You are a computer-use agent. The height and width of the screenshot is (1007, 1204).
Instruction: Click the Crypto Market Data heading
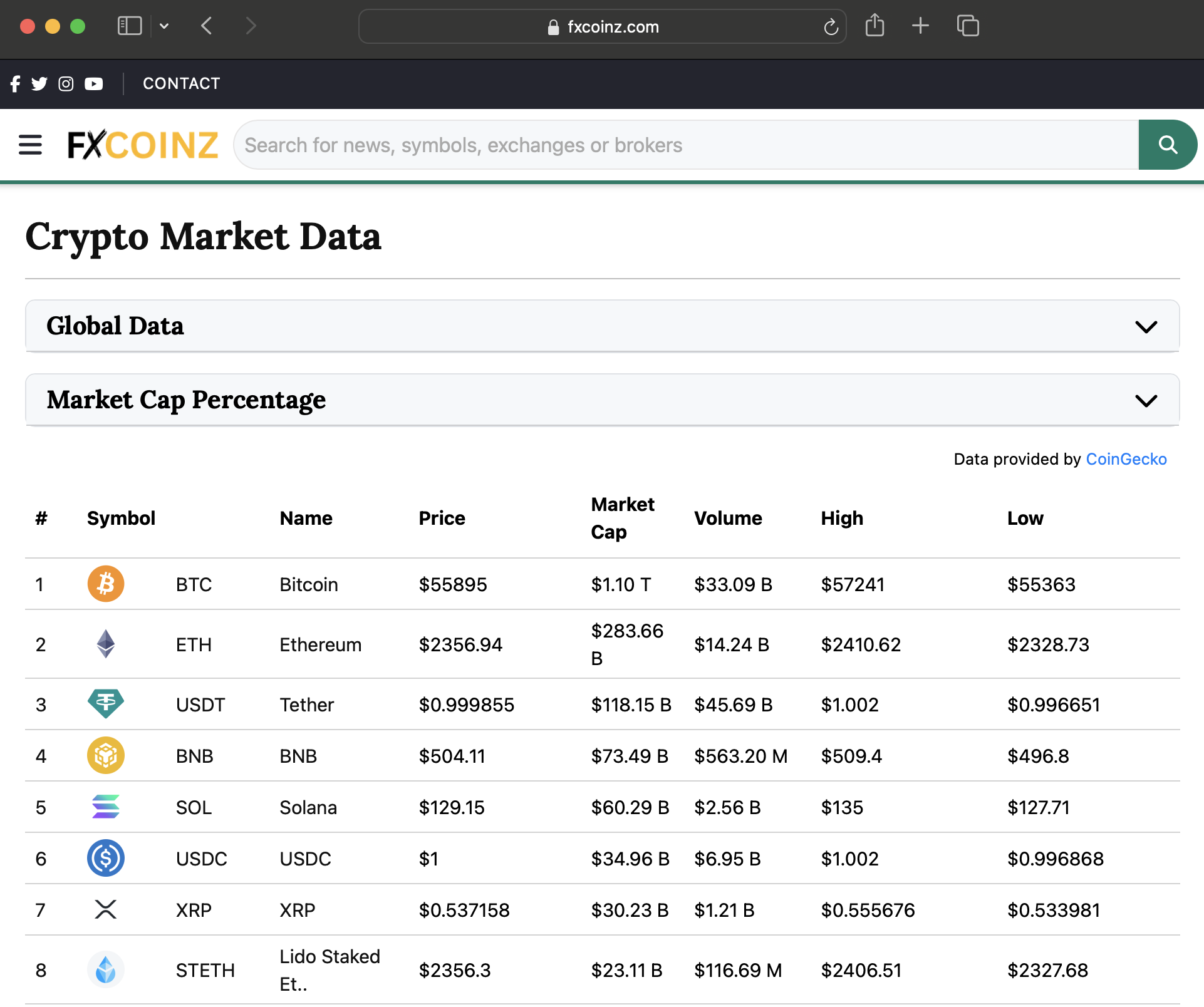(x=203, y=237)
